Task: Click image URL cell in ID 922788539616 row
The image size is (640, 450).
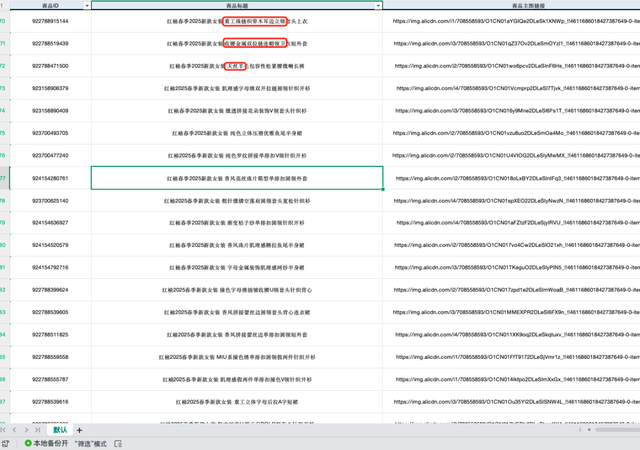Action: (511, 402)
